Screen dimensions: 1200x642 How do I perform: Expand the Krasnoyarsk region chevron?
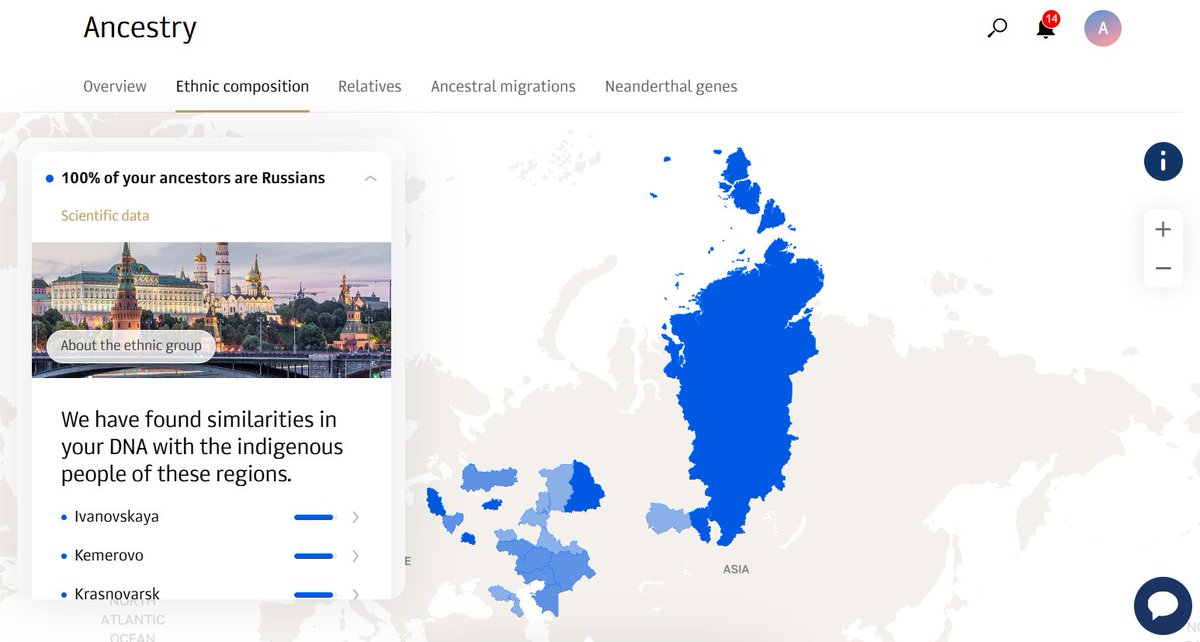coord(355,593)
